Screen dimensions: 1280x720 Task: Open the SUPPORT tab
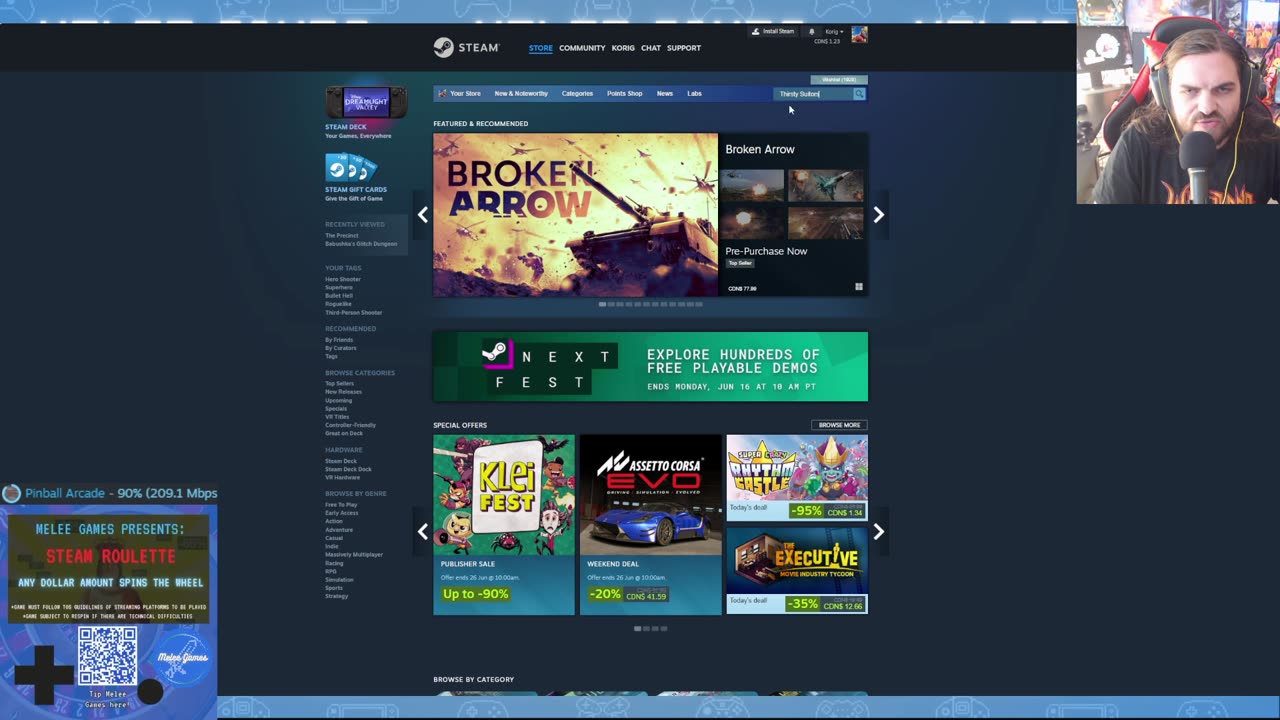coord(684,48)
